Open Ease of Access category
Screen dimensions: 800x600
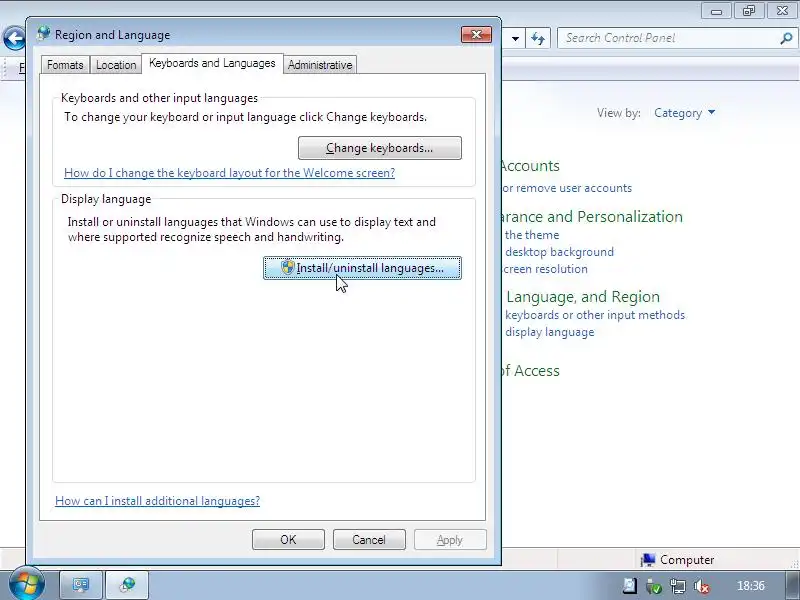(531, 370)
